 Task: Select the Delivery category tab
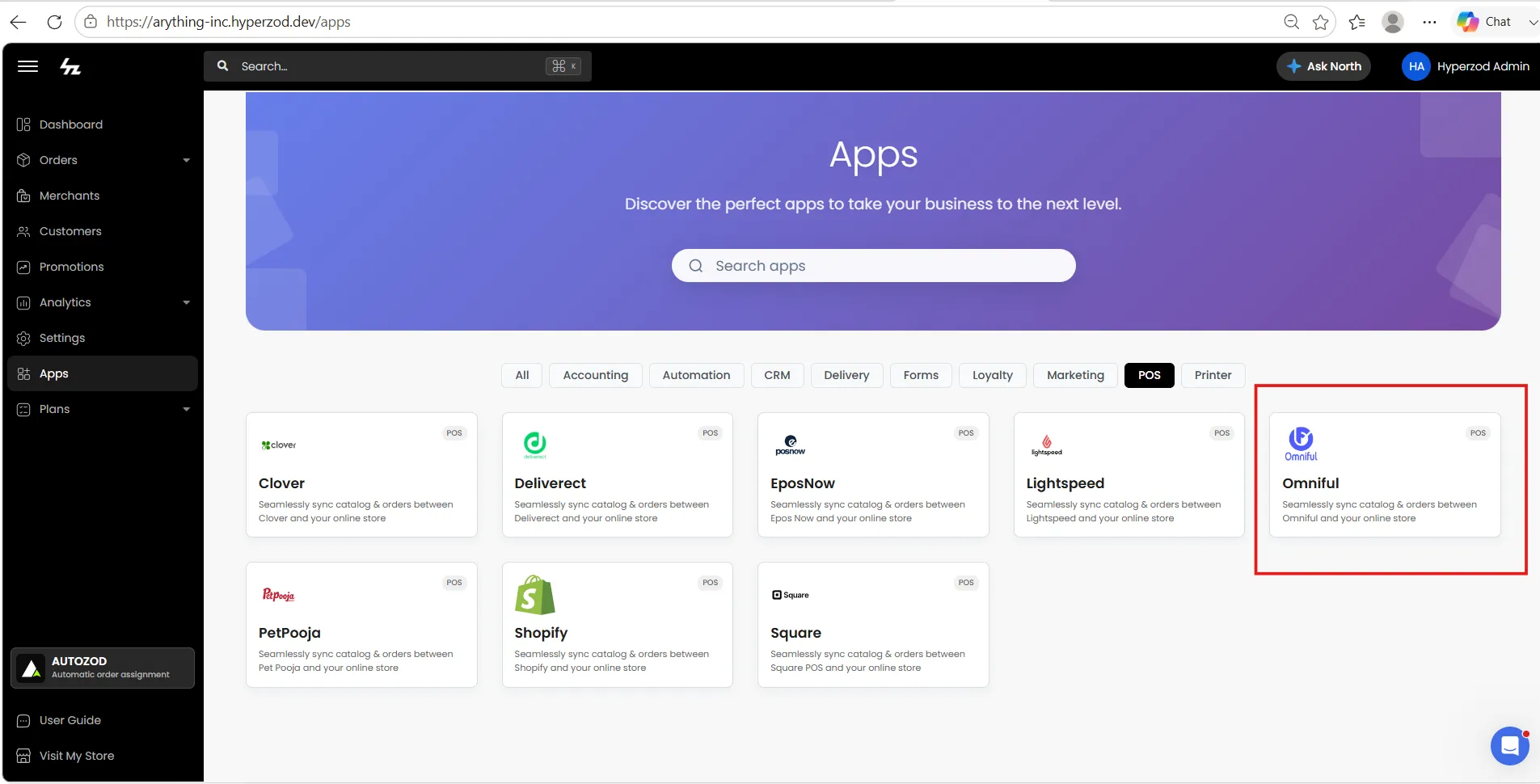(846, 375)
